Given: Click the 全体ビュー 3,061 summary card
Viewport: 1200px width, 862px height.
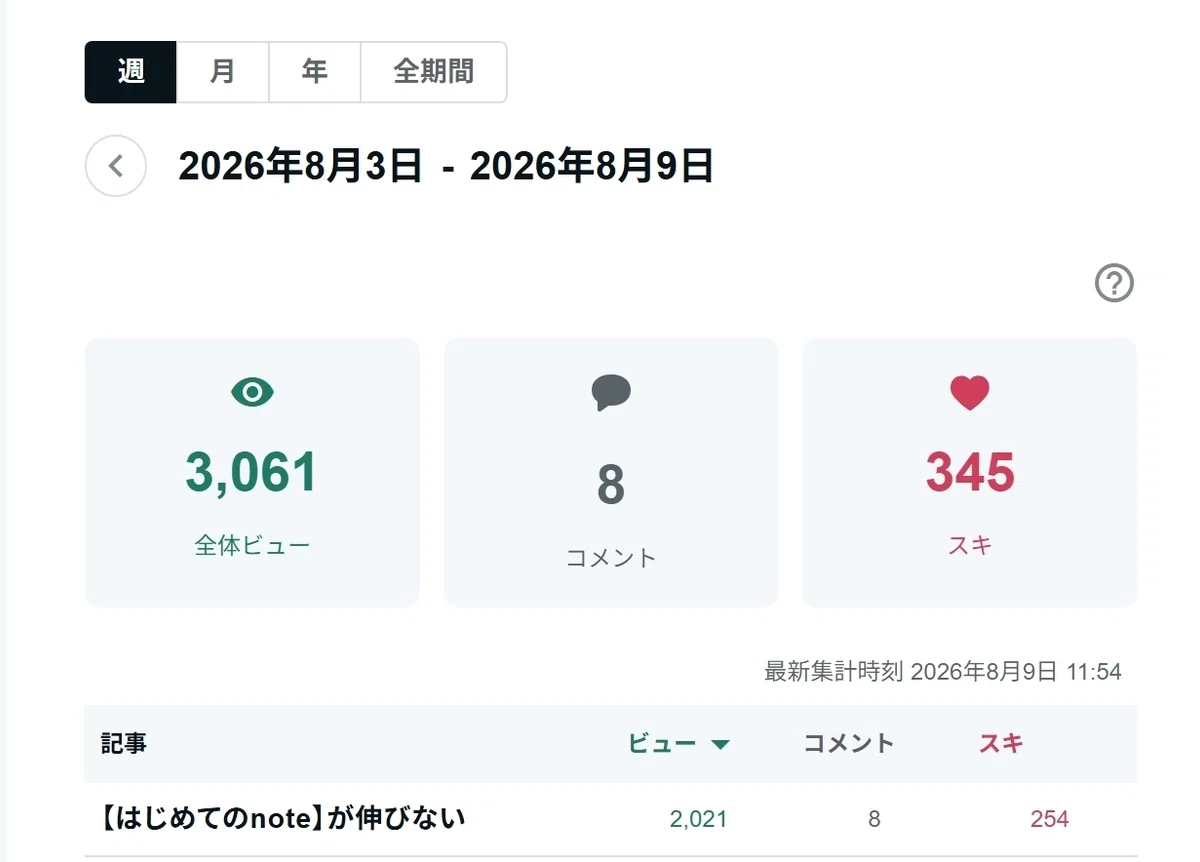Looking at the screenshot, I should tap(252, 472).
